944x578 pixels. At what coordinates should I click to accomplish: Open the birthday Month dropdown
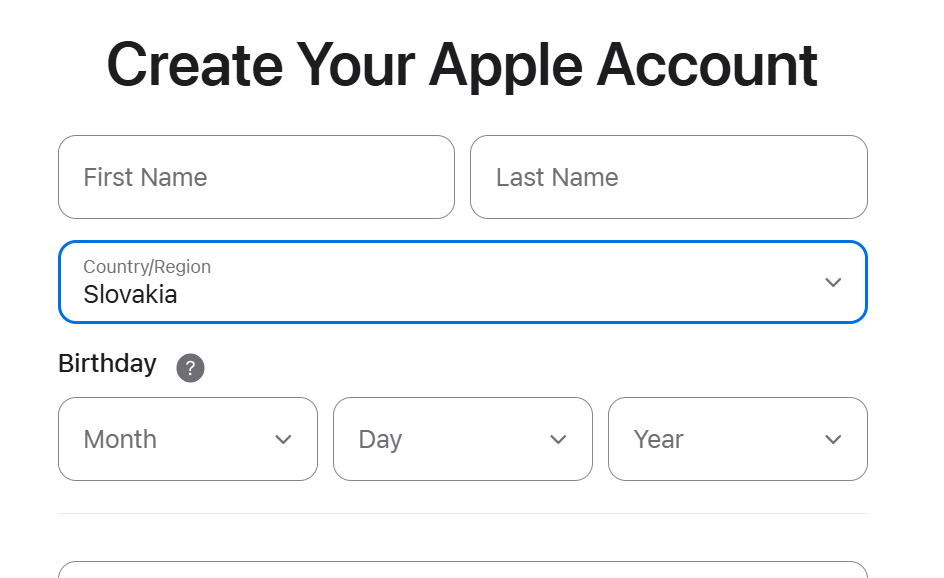point(188,439)
